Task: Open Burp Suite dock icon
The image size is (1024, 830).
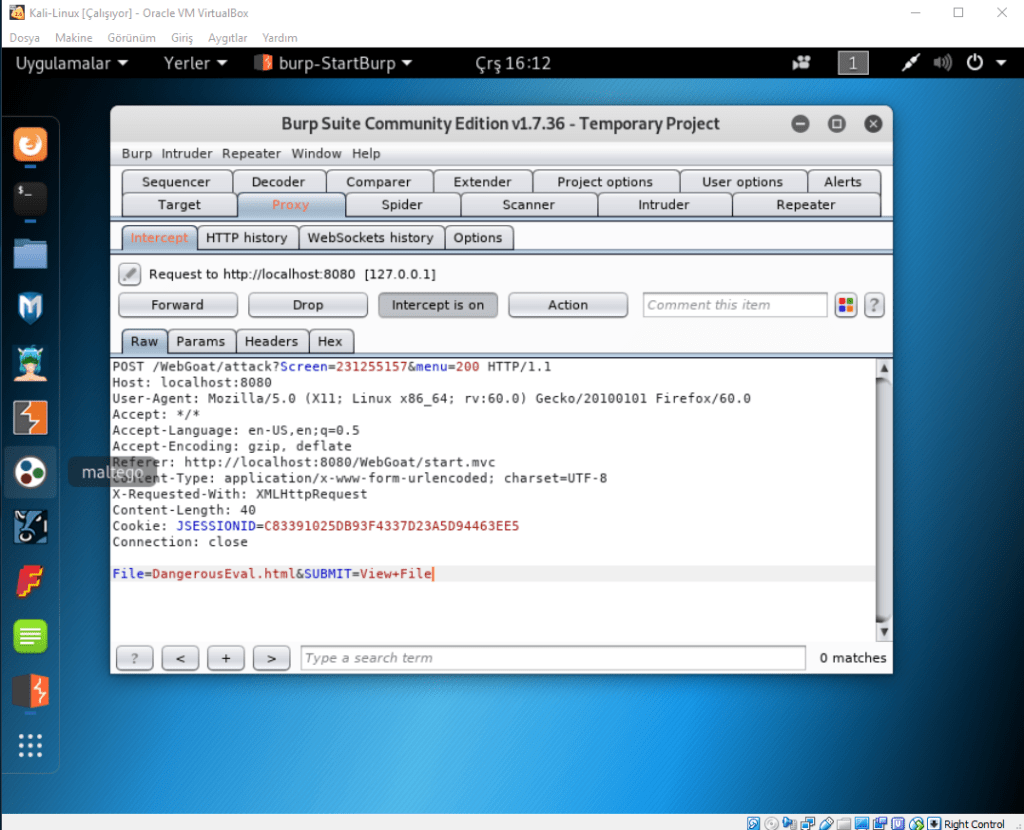Action: (30, 417)
